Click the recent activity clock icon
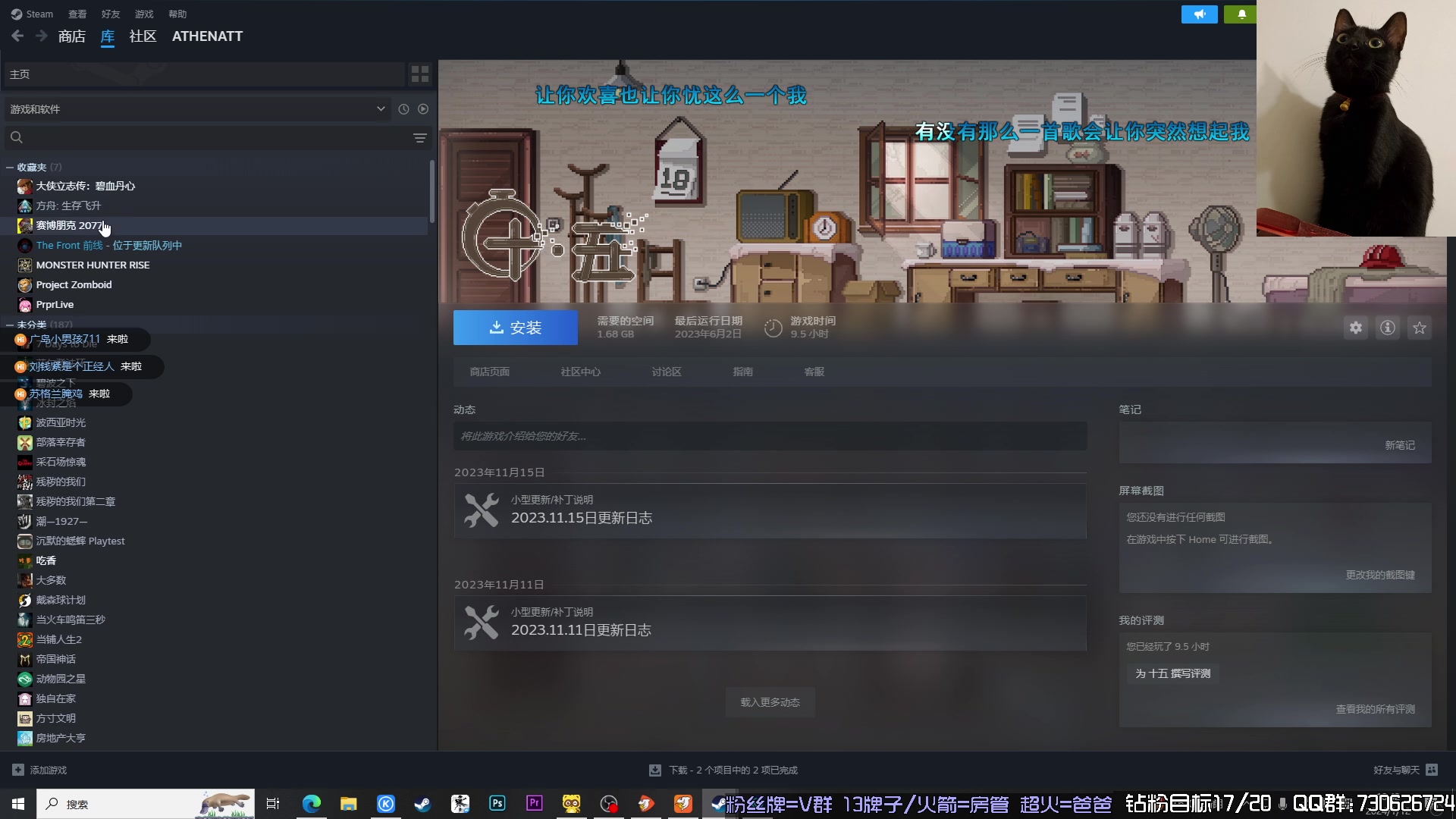This screenshot has width=1456, height=819. pyautogui.click(x=403, y=109)
